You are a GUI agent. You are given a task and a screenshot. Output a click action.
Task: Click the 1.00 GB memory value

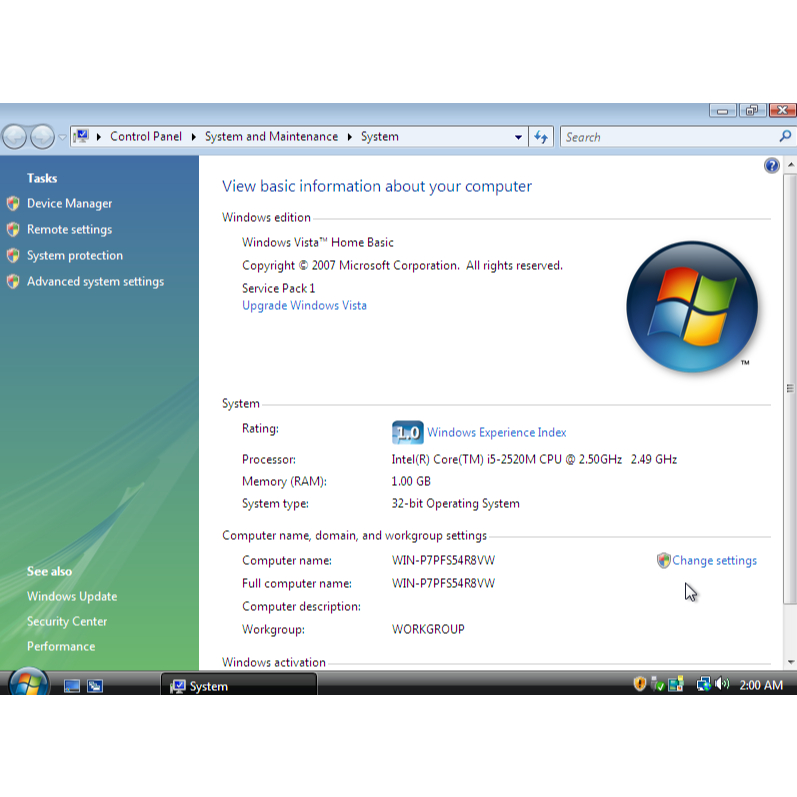pos(411,481)
